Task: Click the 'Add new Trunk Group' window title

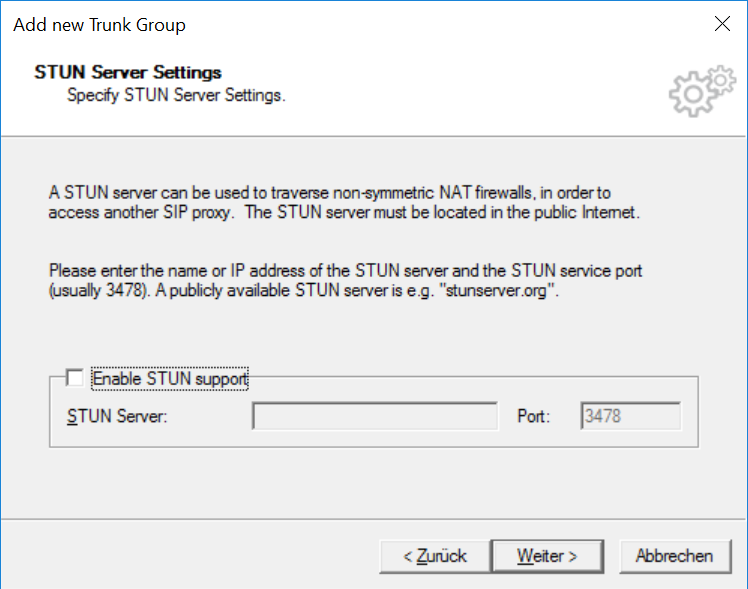Action: click(x=99, y=25)
